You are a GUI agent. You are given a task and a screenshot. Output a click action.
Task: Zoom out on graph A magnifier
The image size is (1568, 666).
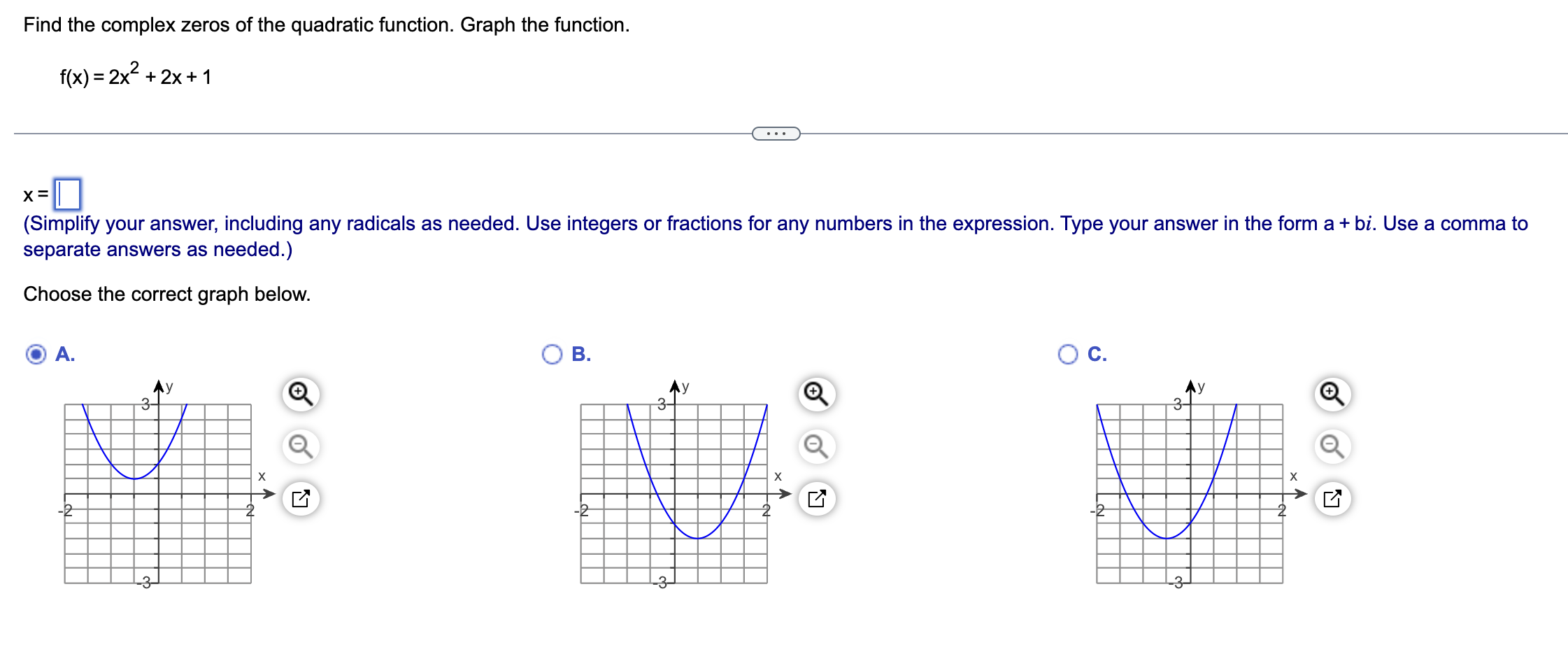[x=301, y=445]
